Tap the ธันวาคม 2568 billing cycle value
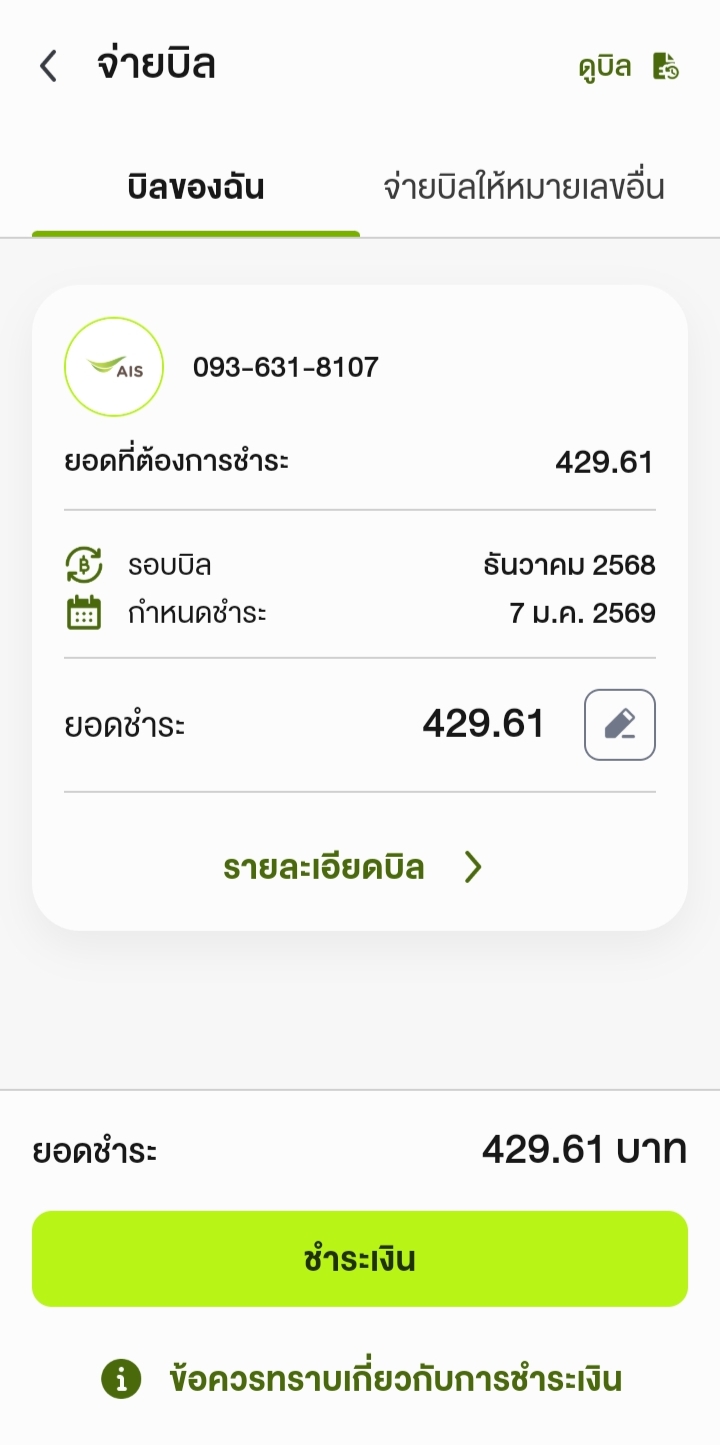Image resolution: width=720 pixels, height=1445 pixels. coord(569,565)
